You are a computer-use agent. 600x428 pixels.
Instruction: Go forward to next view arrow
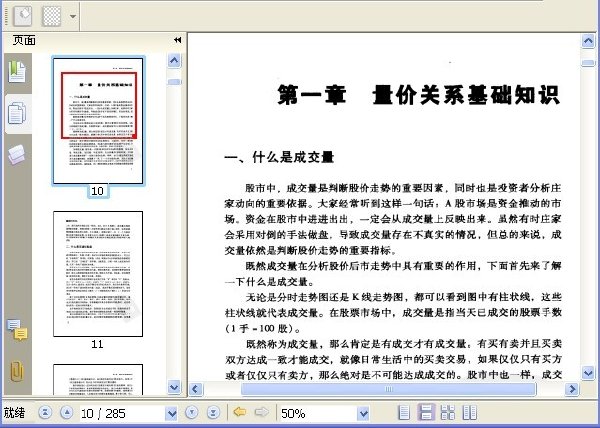tap(262, 412)
